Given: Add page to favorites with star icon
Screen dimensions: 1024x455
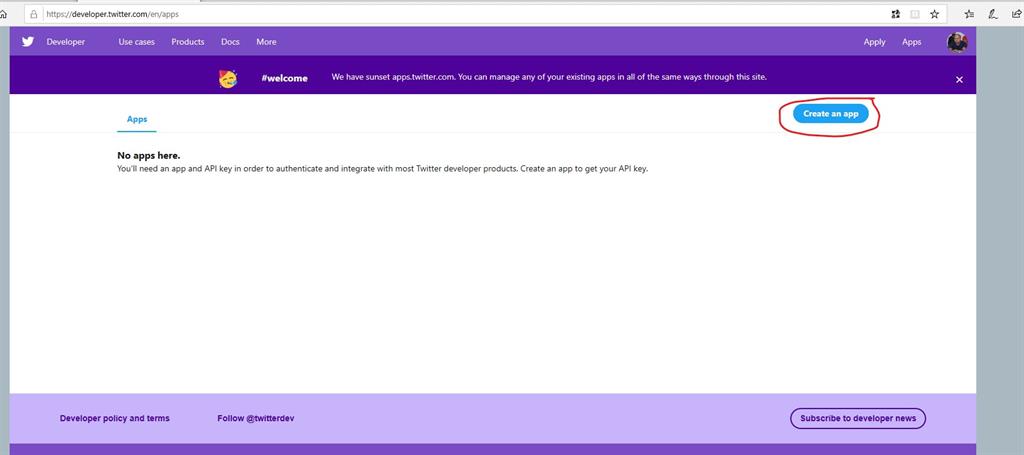Looking at the screenshot, I should (935, 14).
